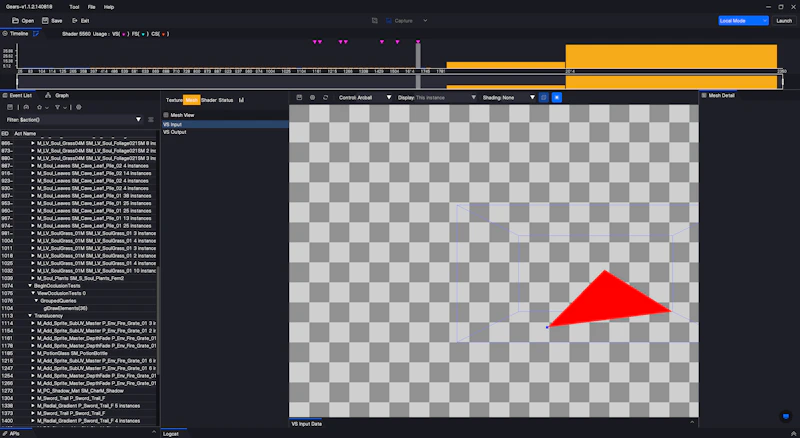Click the gauge icon in Event List toolbar

[26, 107]
